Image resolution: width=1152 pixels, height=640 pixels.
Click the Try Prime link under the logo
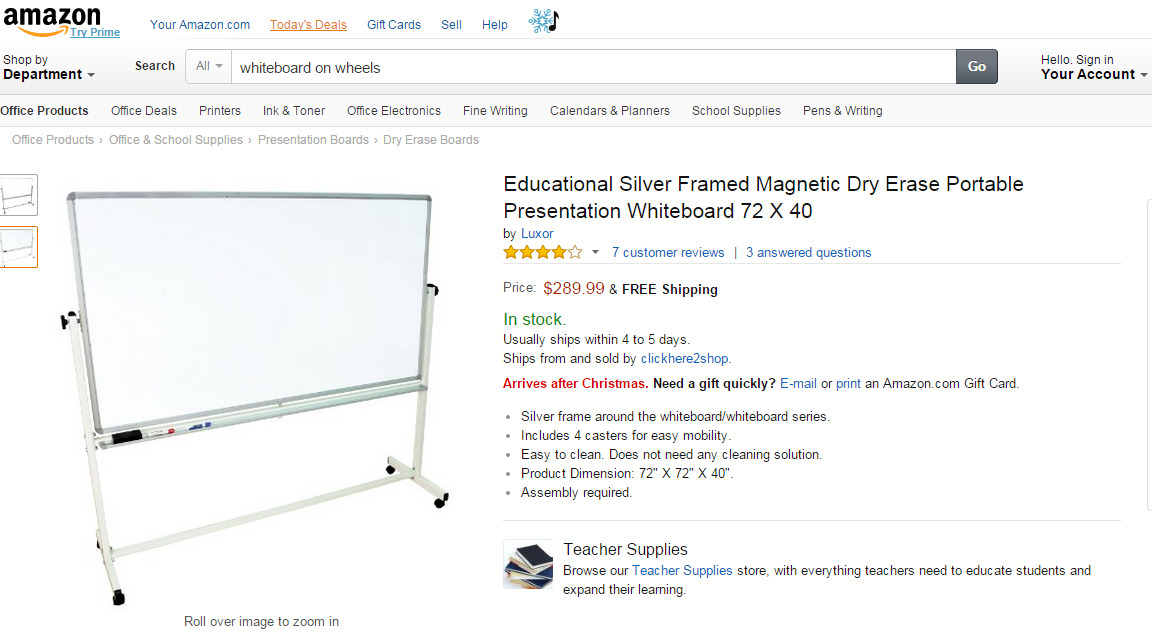pyautogui.click(x=97, y=32)
